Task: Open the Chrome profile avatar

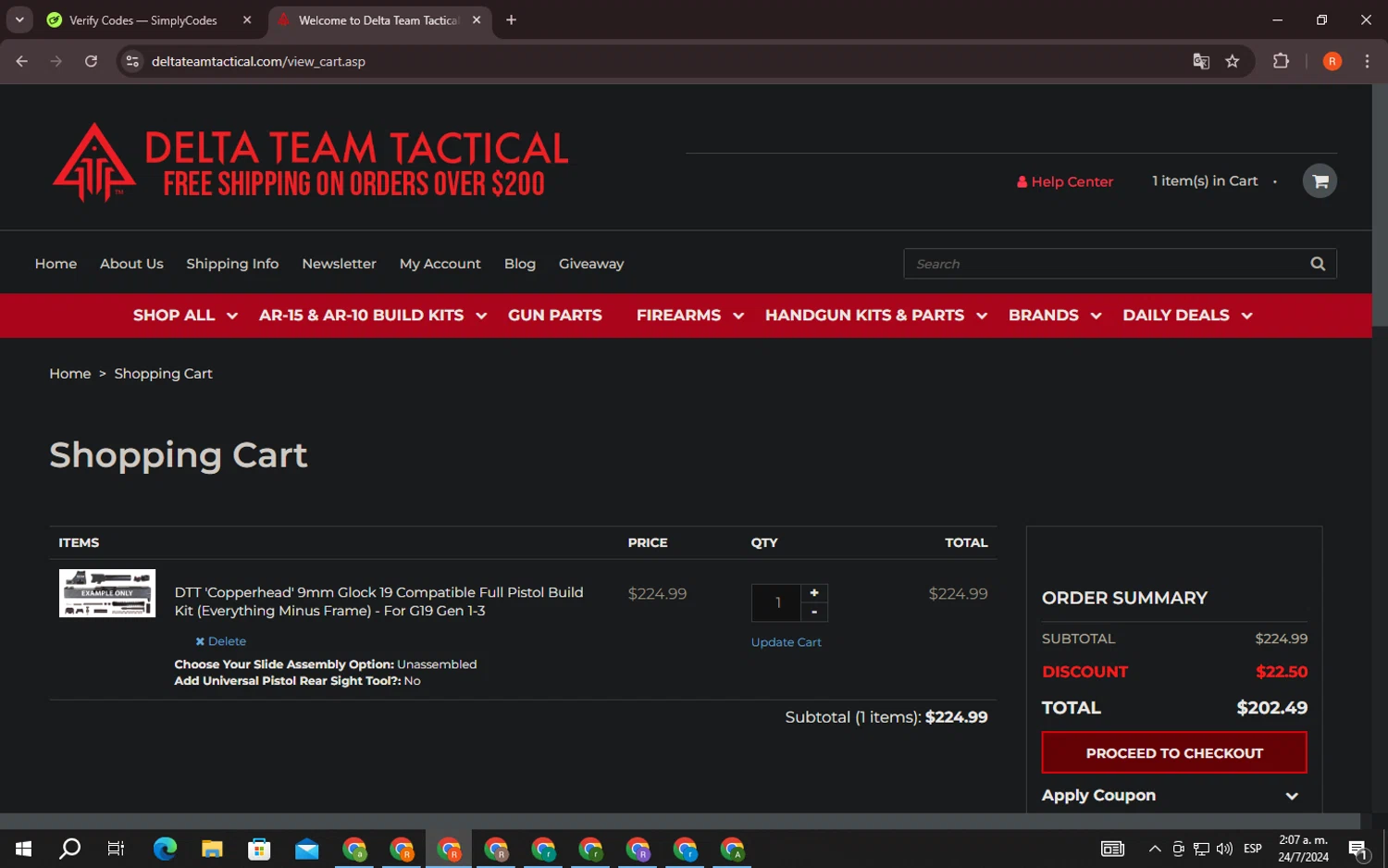Action: pos(1332,61)
